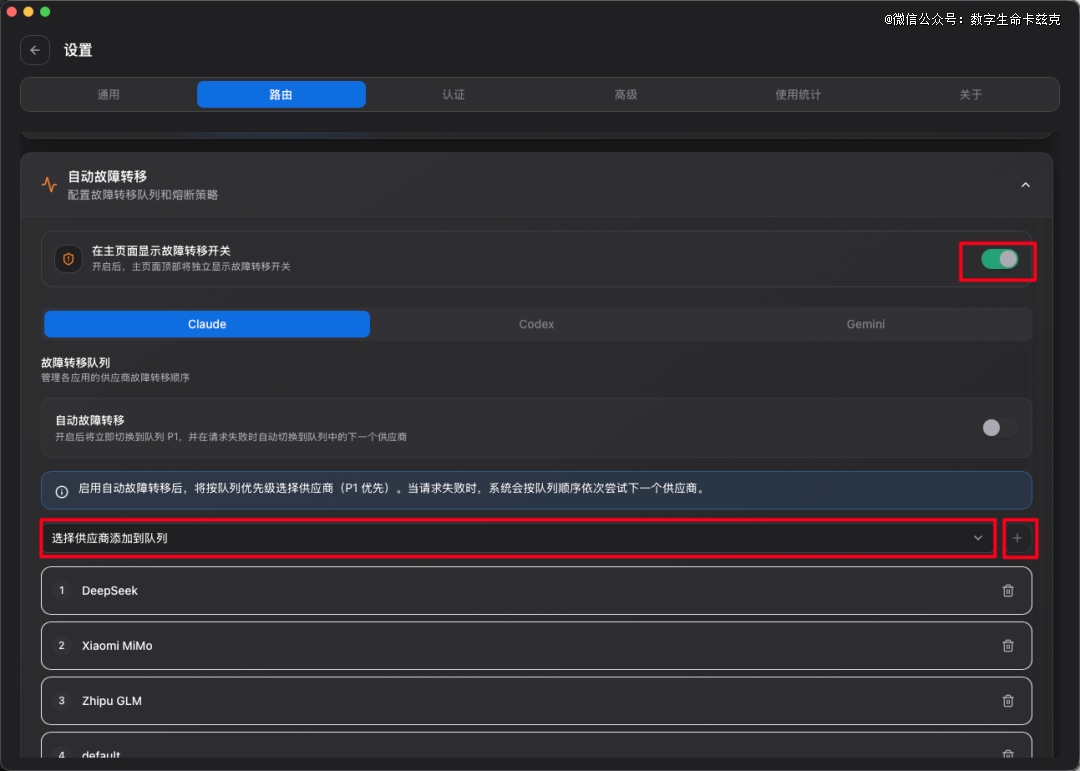The height and width of the screenshot is (771, 1080).
Task: Click the shield icon in failover switch row
Action: [x=68, y=259]
